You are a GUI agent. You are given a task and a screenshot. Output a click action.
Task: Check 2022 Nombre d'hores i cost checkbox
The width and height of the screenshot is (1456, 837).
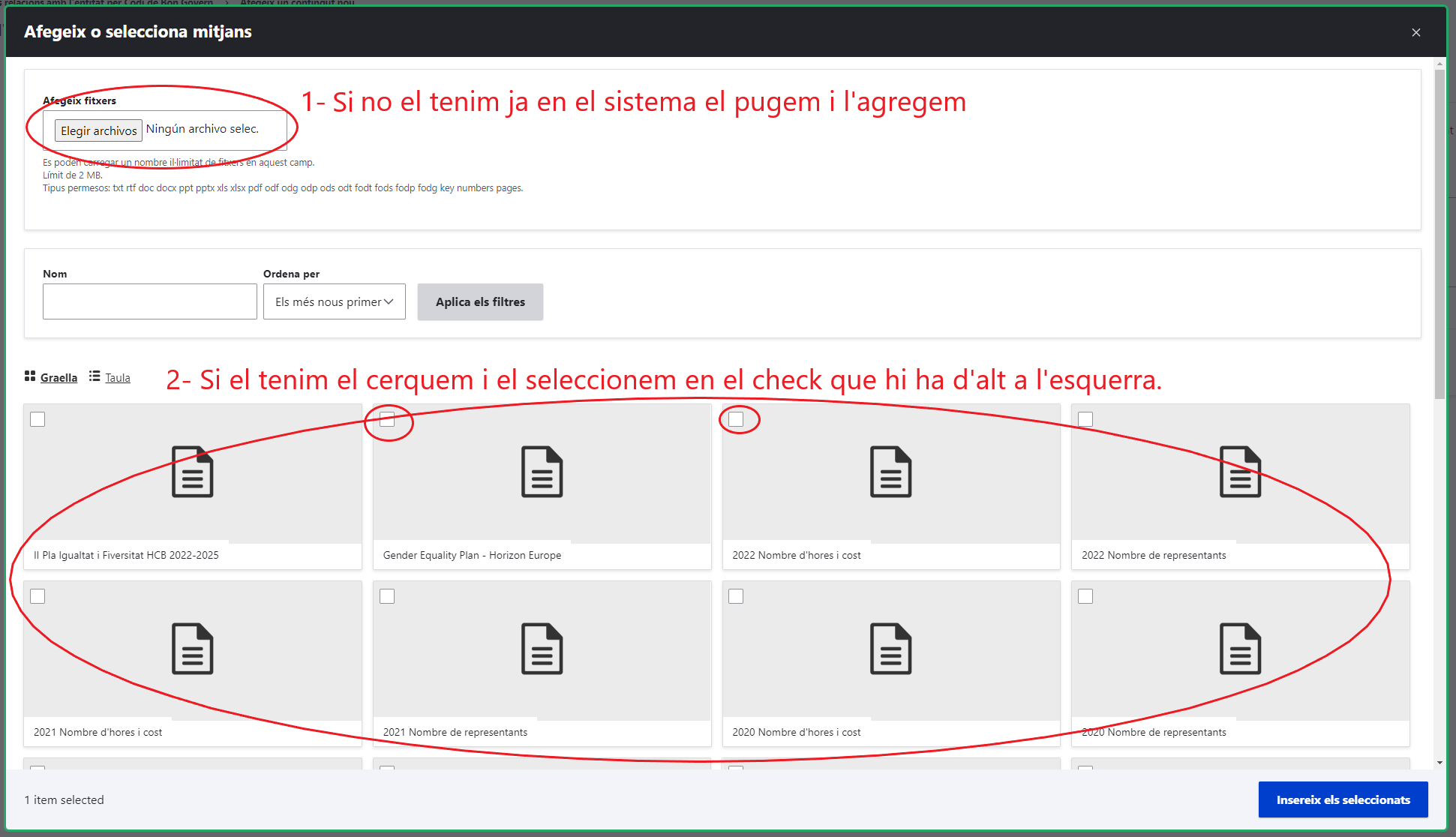[736, 419]
